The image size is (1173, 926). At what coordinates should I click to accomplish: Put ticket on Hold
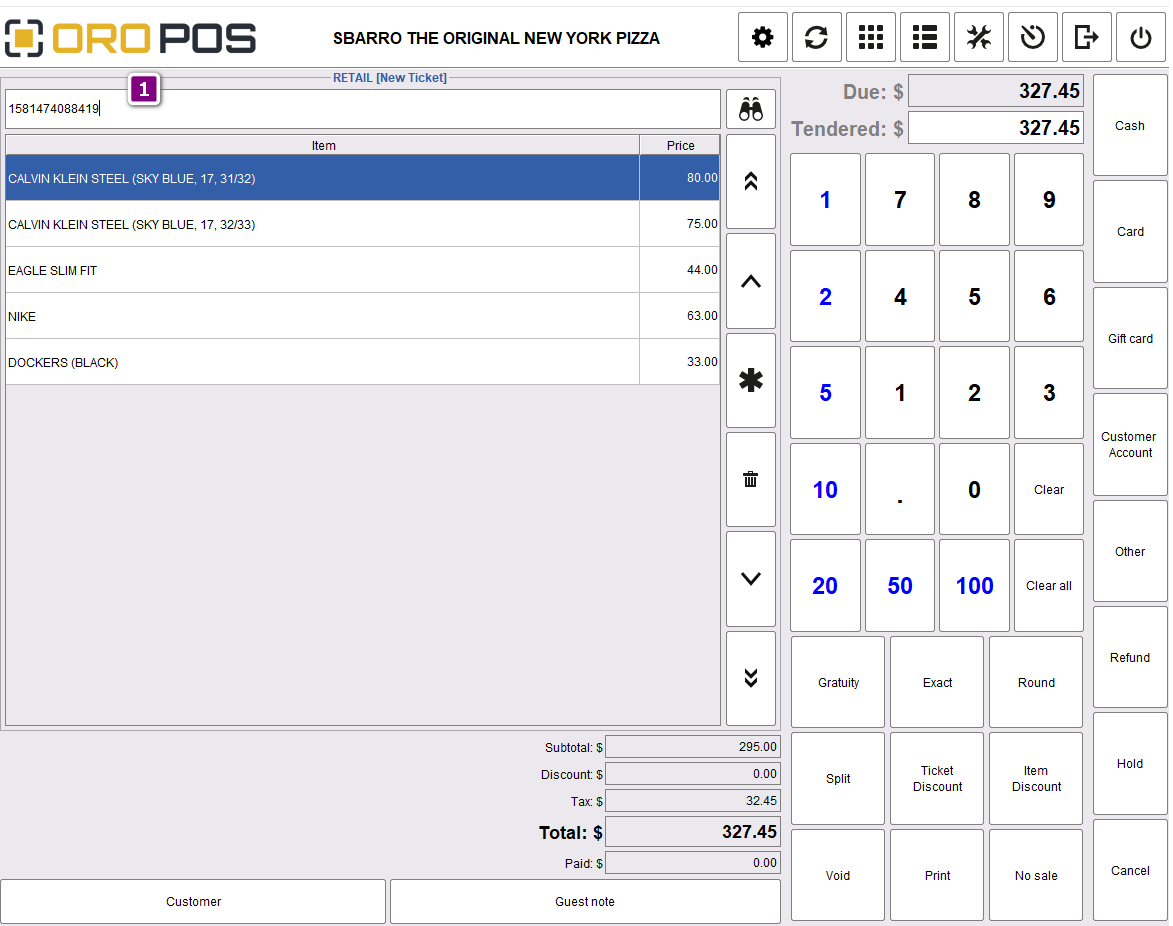coord(1130,764)
